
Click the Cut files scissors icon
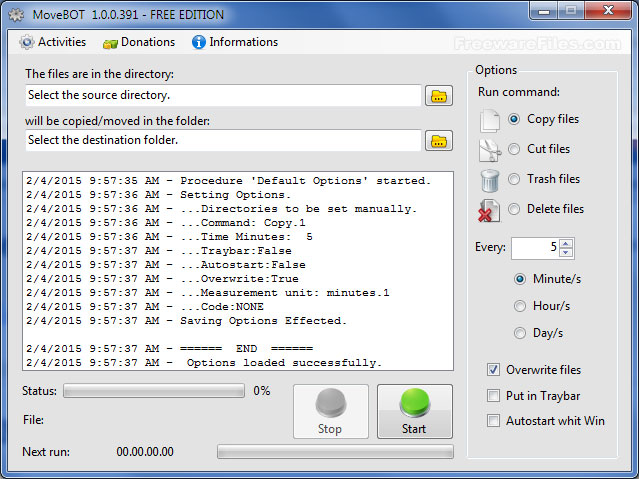(x=490, y=150)
